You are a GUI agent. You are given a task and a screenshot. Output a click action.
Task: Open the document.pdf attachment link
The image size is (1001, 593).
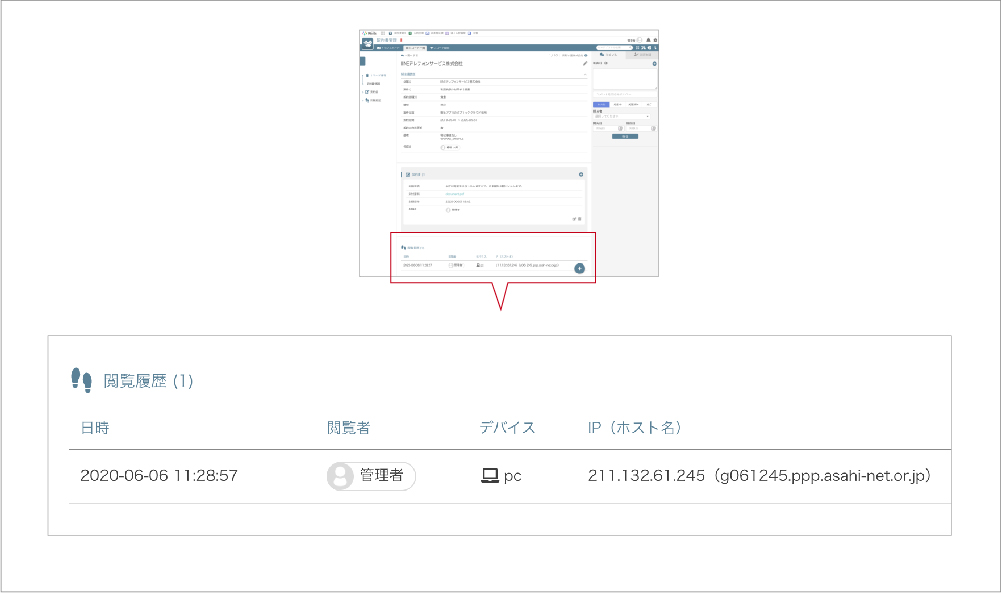[455, 193]
